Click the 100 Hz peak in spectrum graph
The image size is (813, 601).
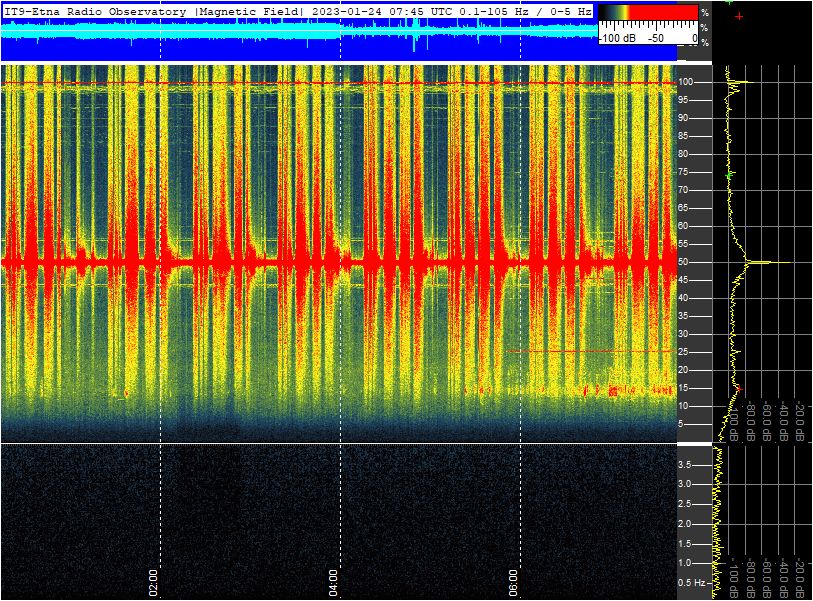tap(740, 82)
